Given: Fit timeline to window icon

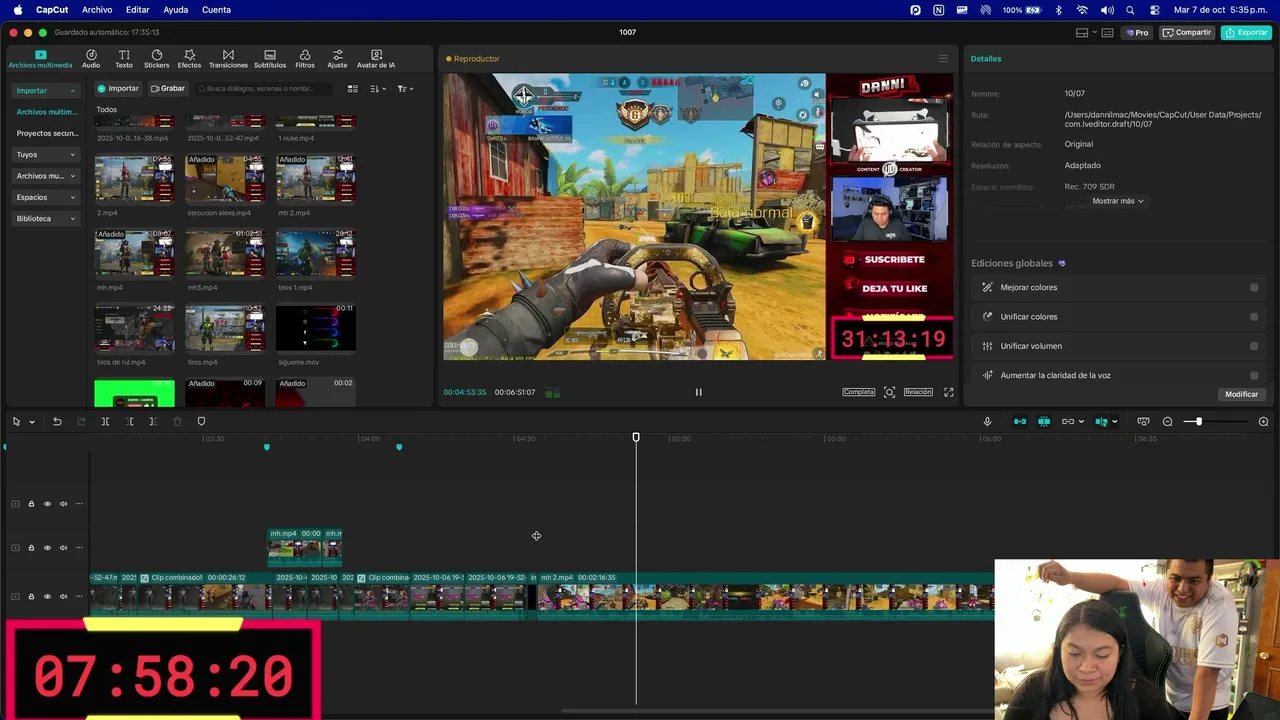Looking at the screenshot, I should coord(1143,422).
